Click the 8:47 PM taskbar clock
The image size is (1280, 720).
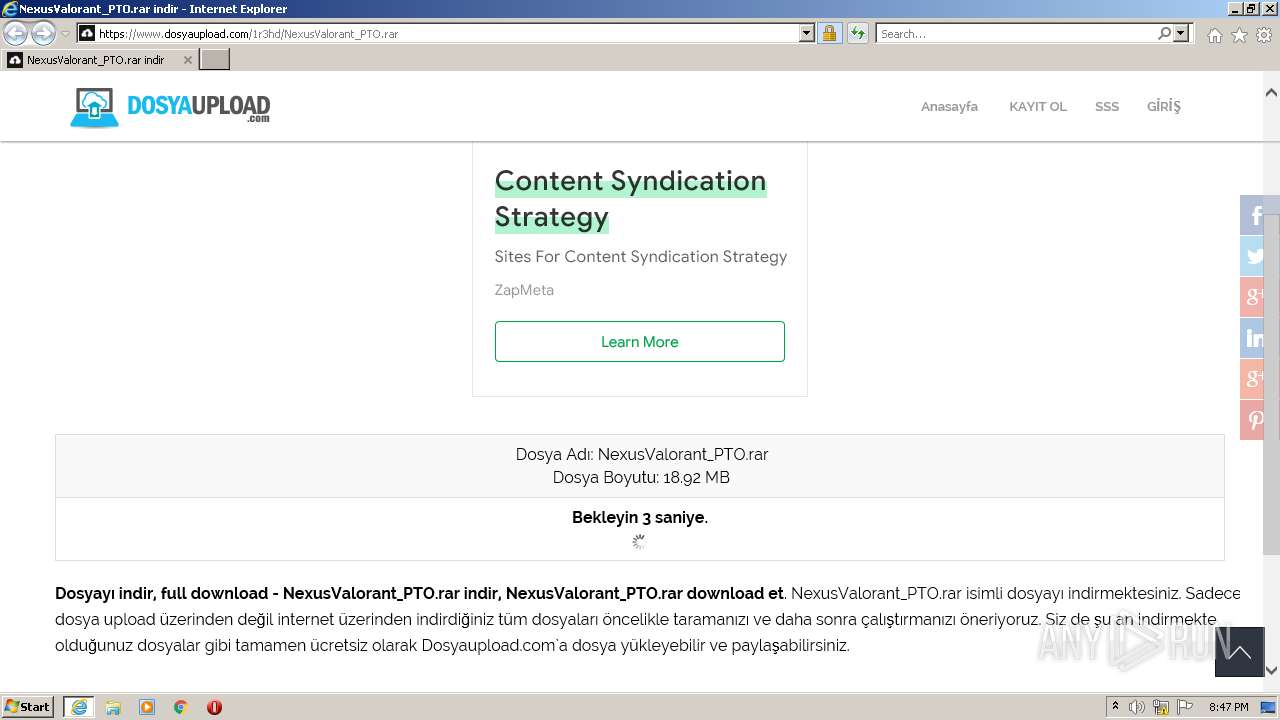point(1229,707)
